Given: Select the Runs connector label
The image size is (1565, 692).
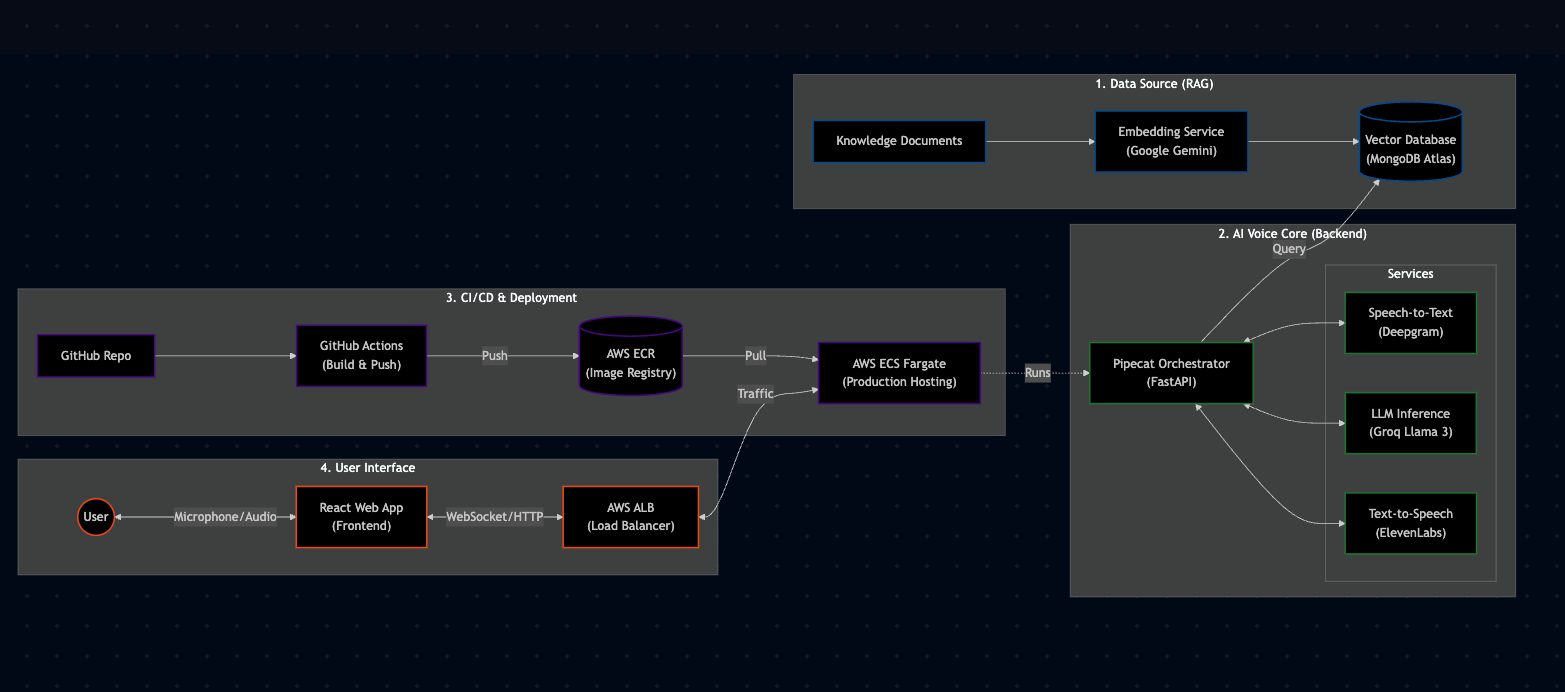Looking at the screenshot, I should click(1037, 372).
